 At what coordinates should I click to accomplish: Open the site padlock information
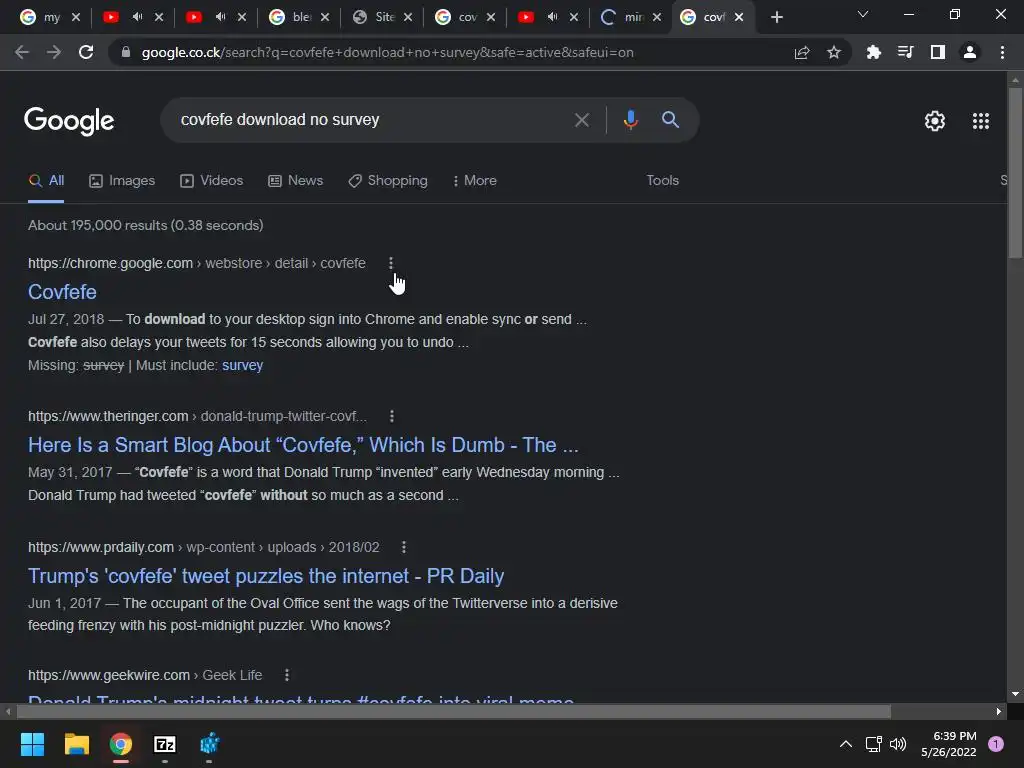(126, 52)
